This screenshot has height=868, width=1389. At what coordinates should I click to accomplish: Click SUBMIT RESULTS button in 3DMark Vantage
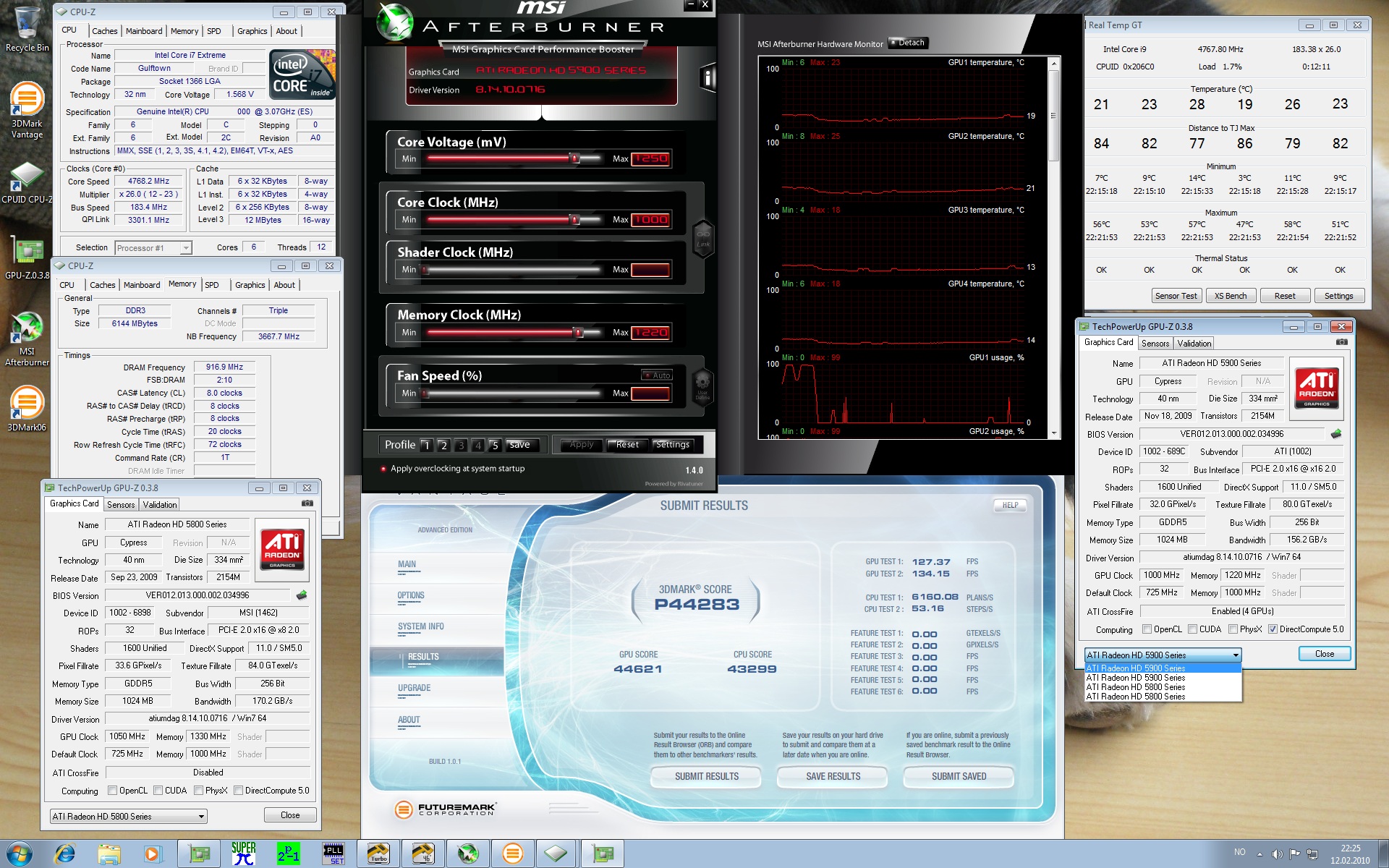point(706,776)
